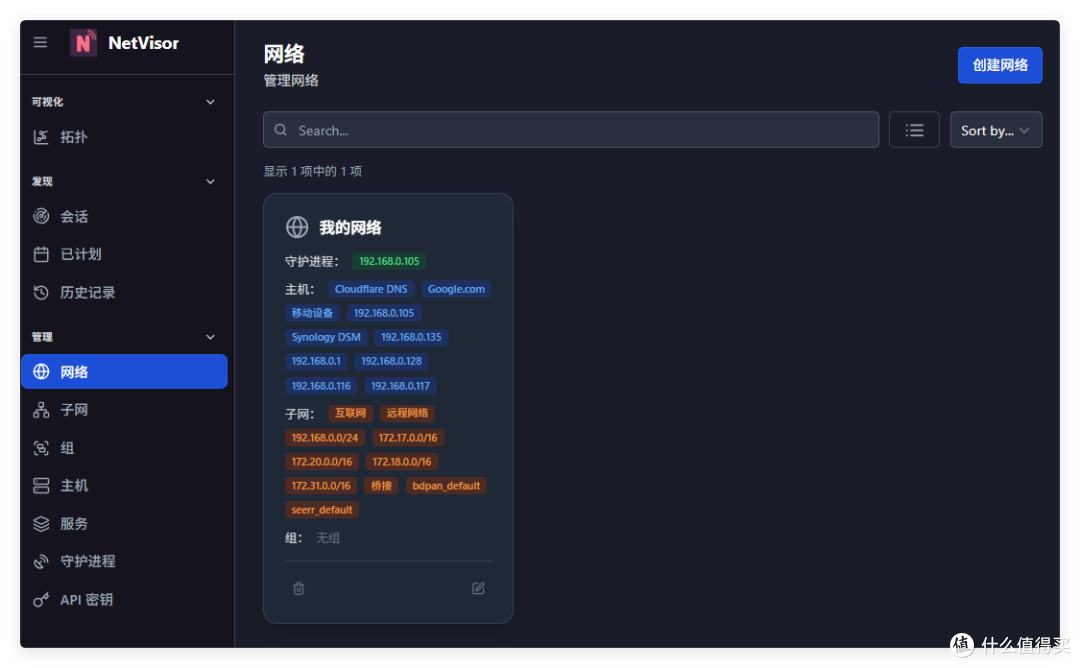Delete 我的网络 with trash icon
This screenshot has width=1080, height=668.
pyautogui.click(x=298, y=589)
